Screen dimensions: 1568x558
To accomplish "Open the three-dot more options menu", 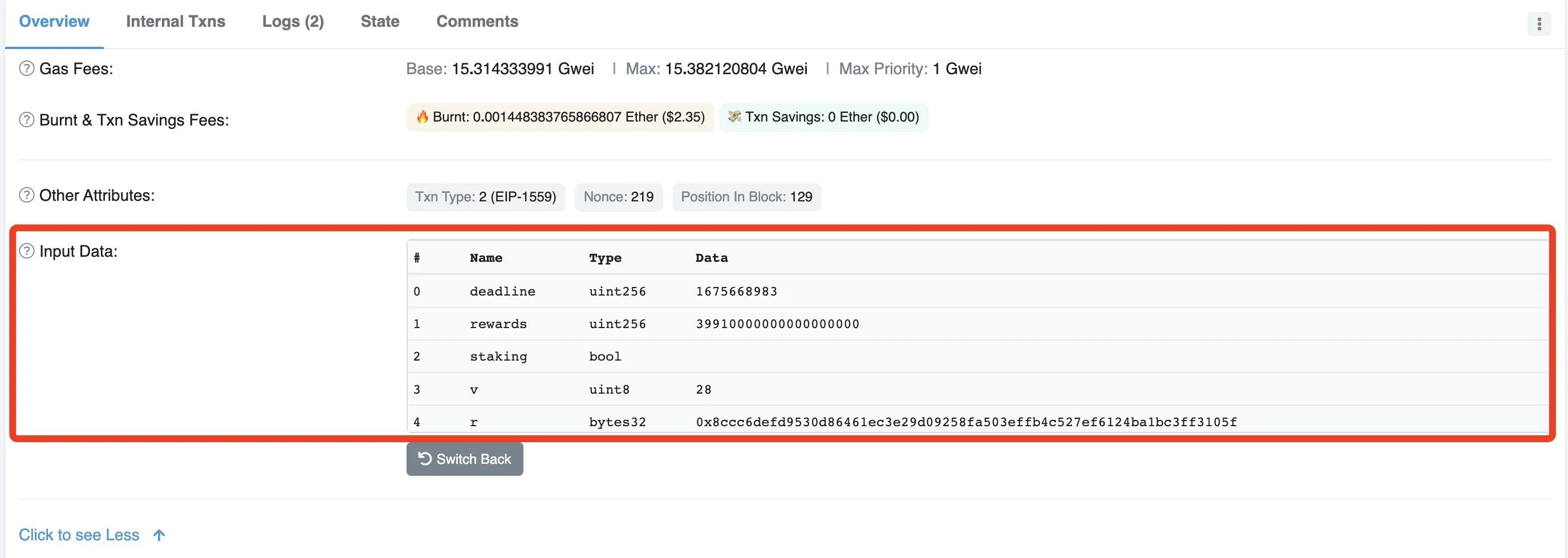I will point(1539,24).
